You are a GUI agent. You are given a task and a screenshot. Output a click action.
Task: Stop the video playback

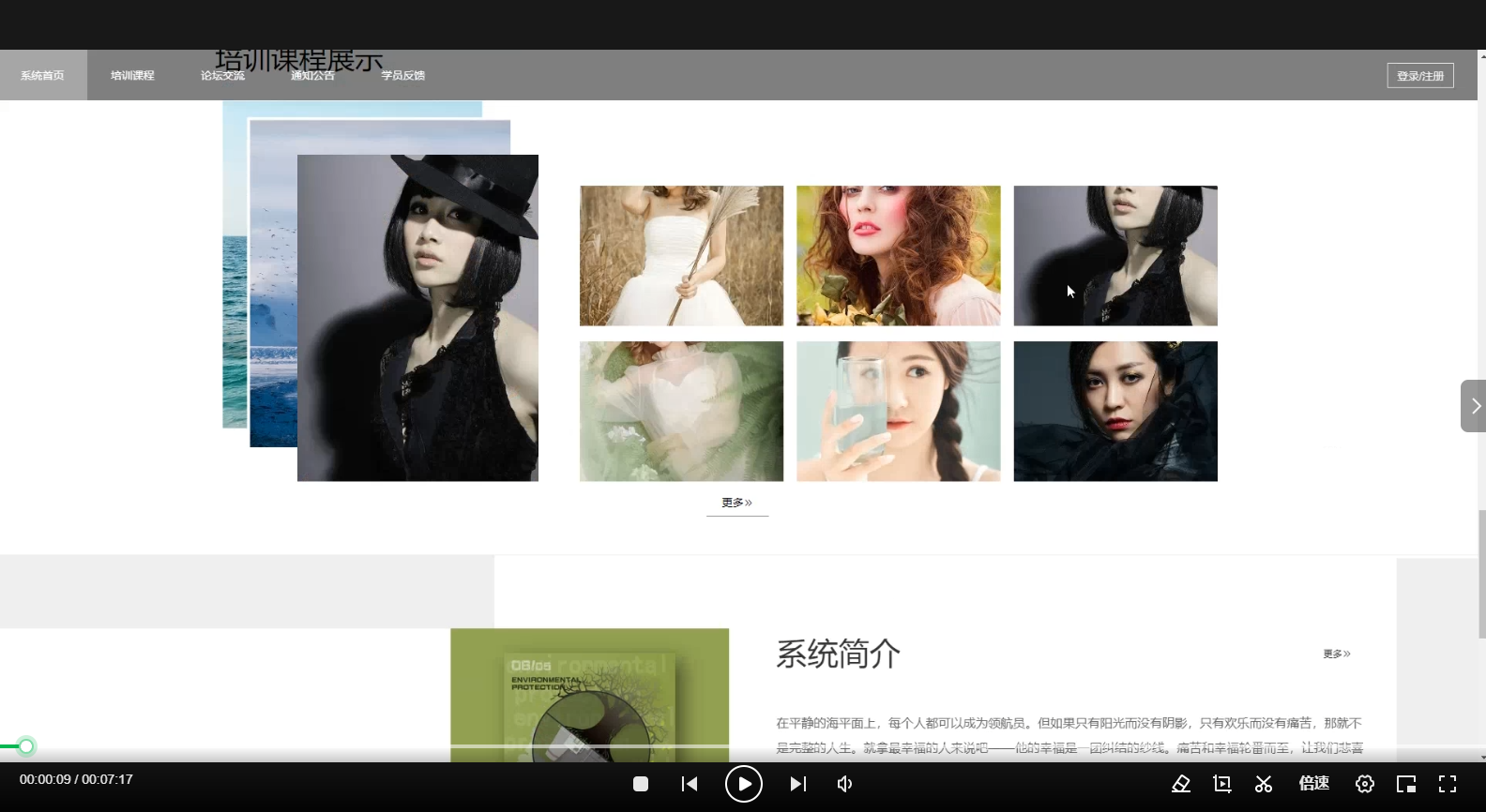641,784
